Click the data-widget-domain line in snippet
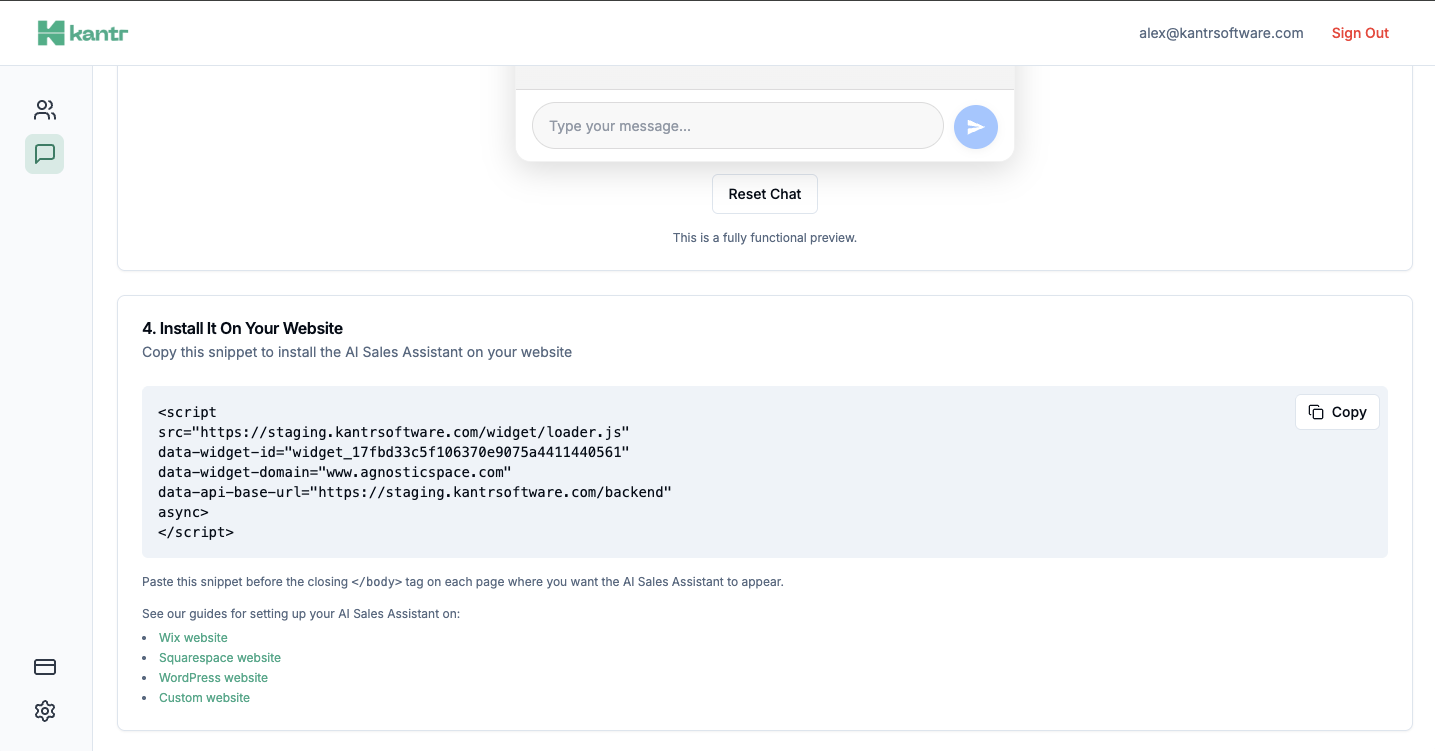This screenshot has width=1435, height=751. click(335, 472)
